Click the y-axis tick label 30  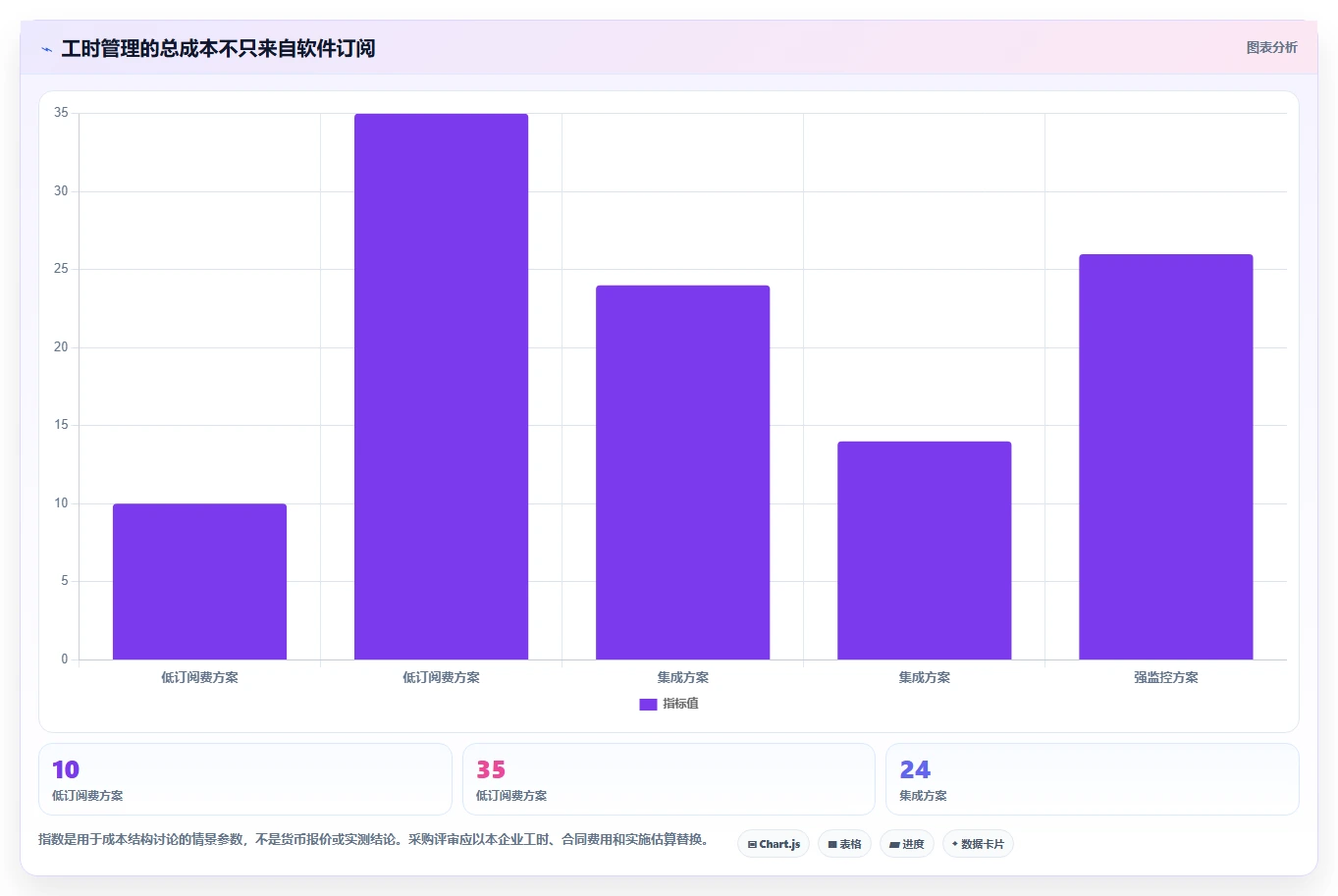point(61,190)
